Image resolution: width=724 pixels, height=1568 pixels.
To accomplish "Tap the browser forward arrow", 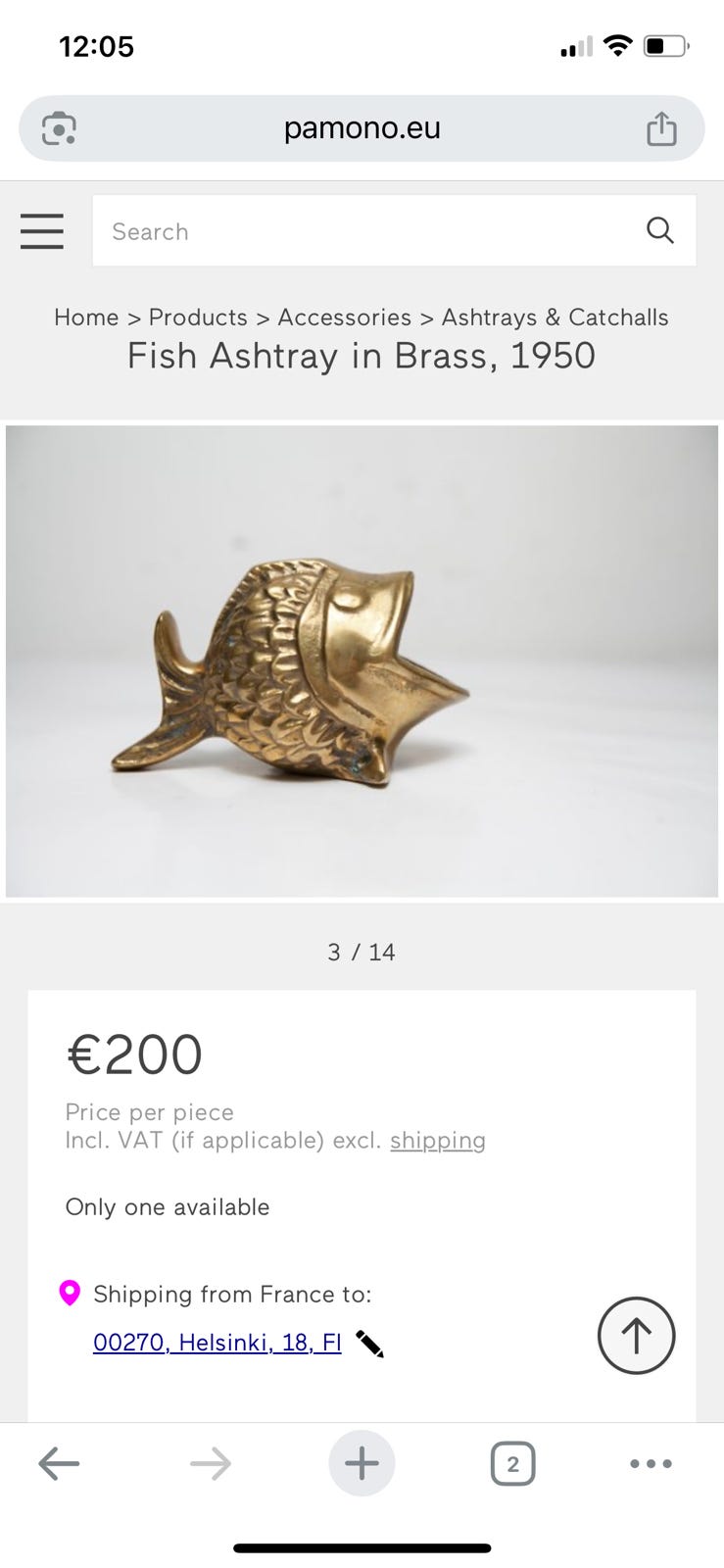I will tap(211, 1464).
